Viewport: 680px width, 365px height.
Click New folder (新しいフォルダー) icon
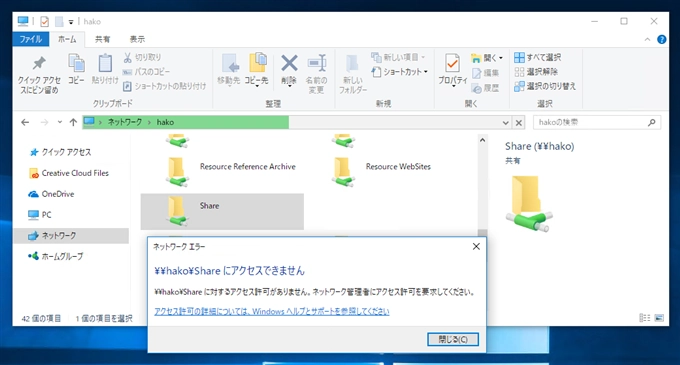pos(353,74)
